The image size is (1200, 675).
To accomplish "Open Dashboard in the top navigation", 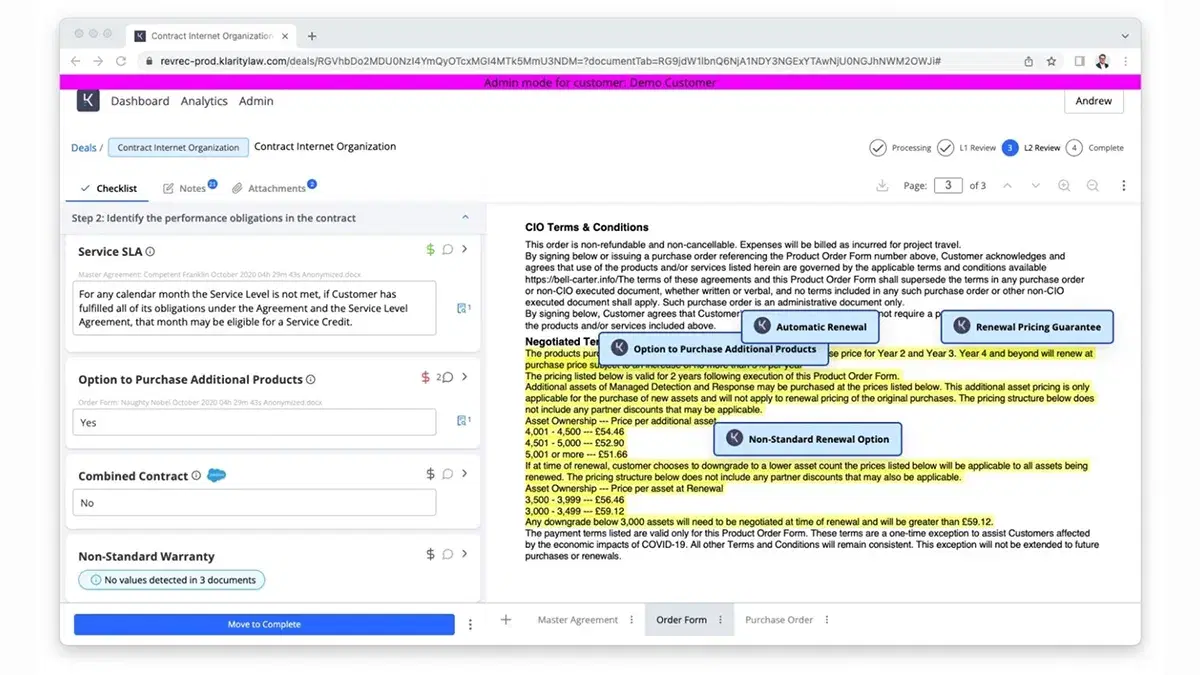I will point(140,101).
